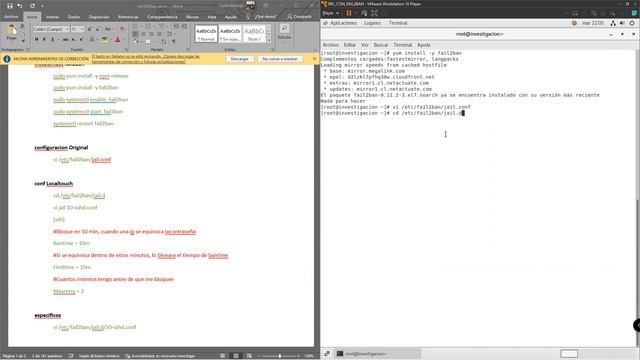Cut selection with scissors icon
The image size is (640, 360).
point(22,27)
